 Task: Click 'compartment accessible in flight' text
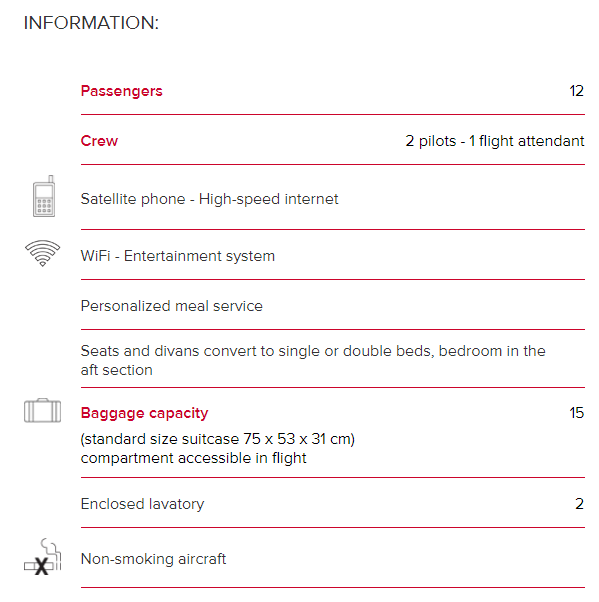tap(194, 458)
